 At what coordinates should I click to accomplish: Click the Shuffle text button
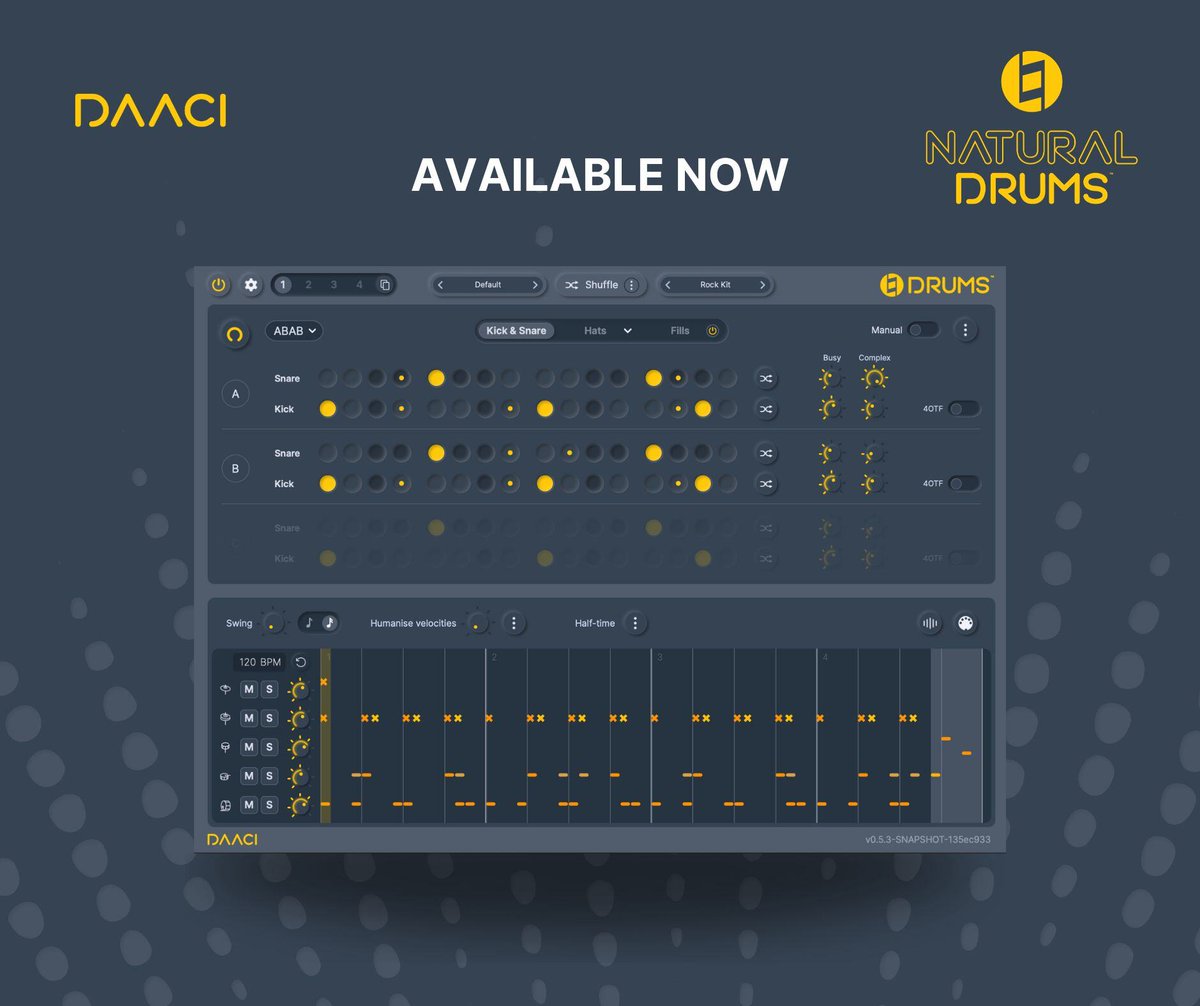point(601,285)
